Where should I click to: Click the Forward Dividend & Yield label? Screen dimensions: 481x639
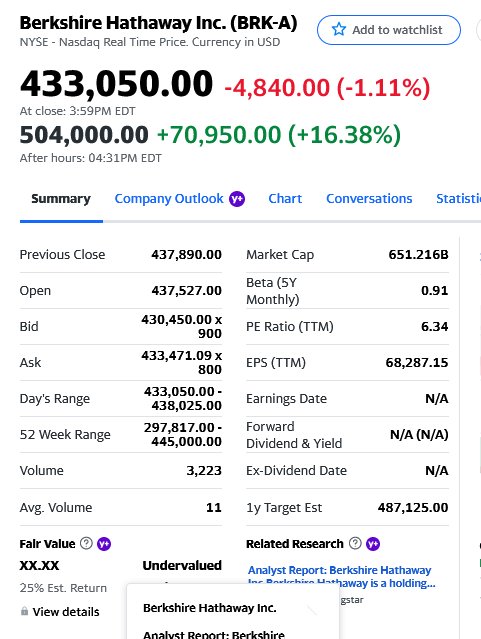click(294, 435)
